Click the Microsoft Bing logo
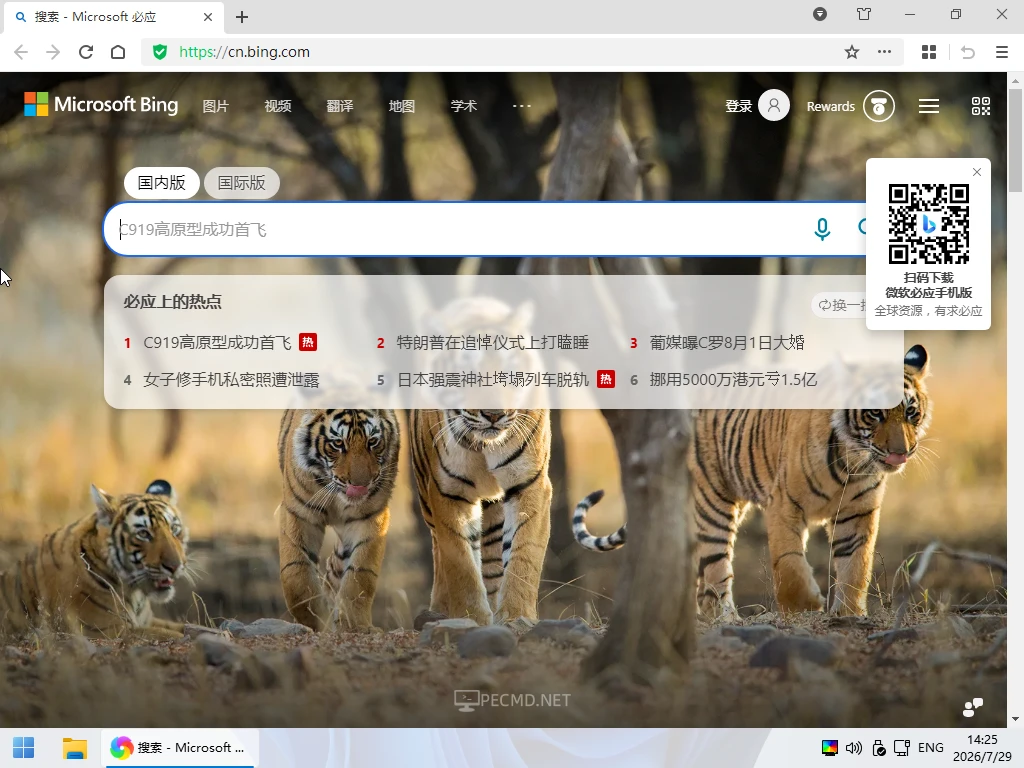The image size is (1024, 768). click(101, 104)
